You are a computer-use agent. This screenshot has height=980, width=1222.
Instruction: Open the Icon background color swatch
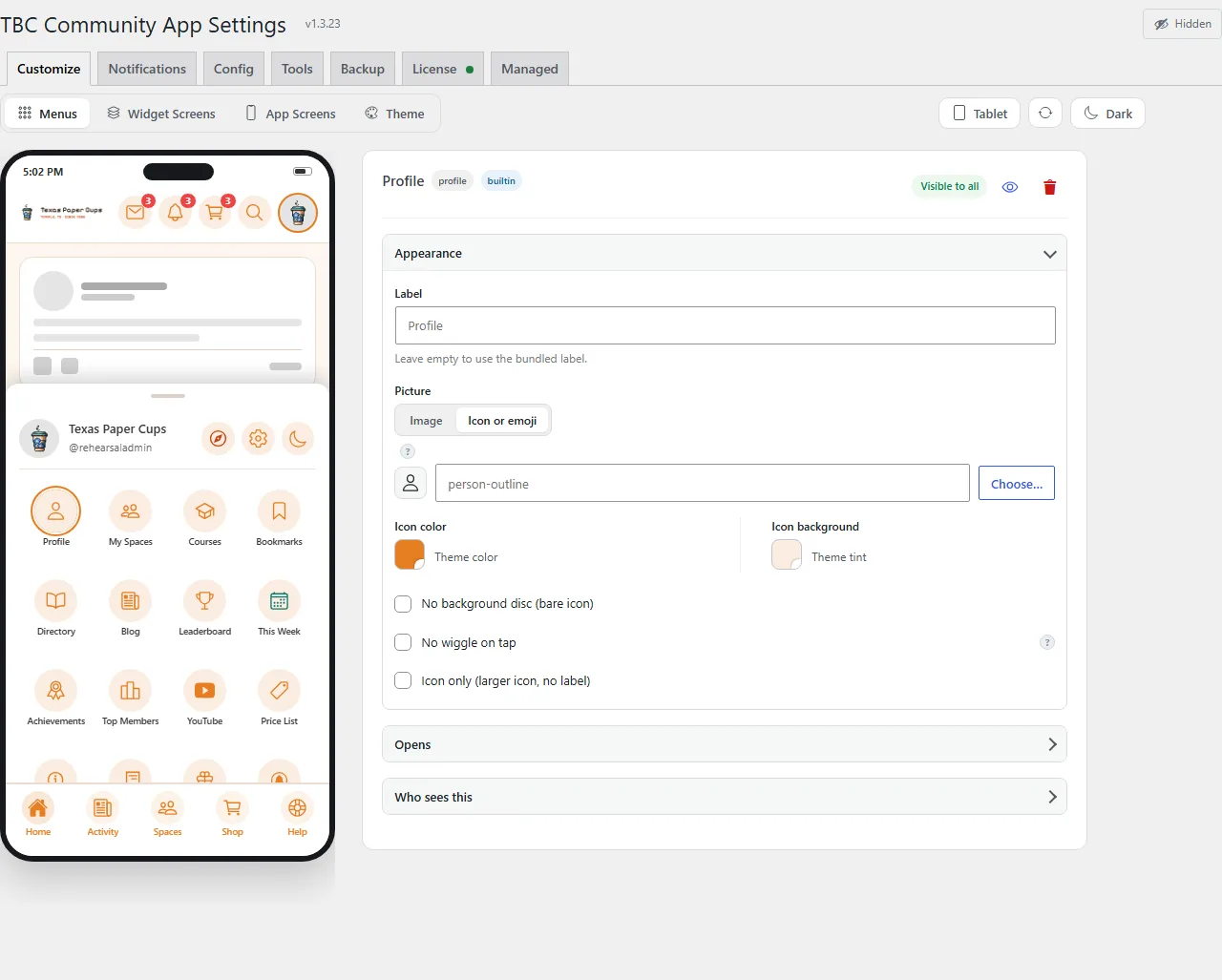[787, 554]
